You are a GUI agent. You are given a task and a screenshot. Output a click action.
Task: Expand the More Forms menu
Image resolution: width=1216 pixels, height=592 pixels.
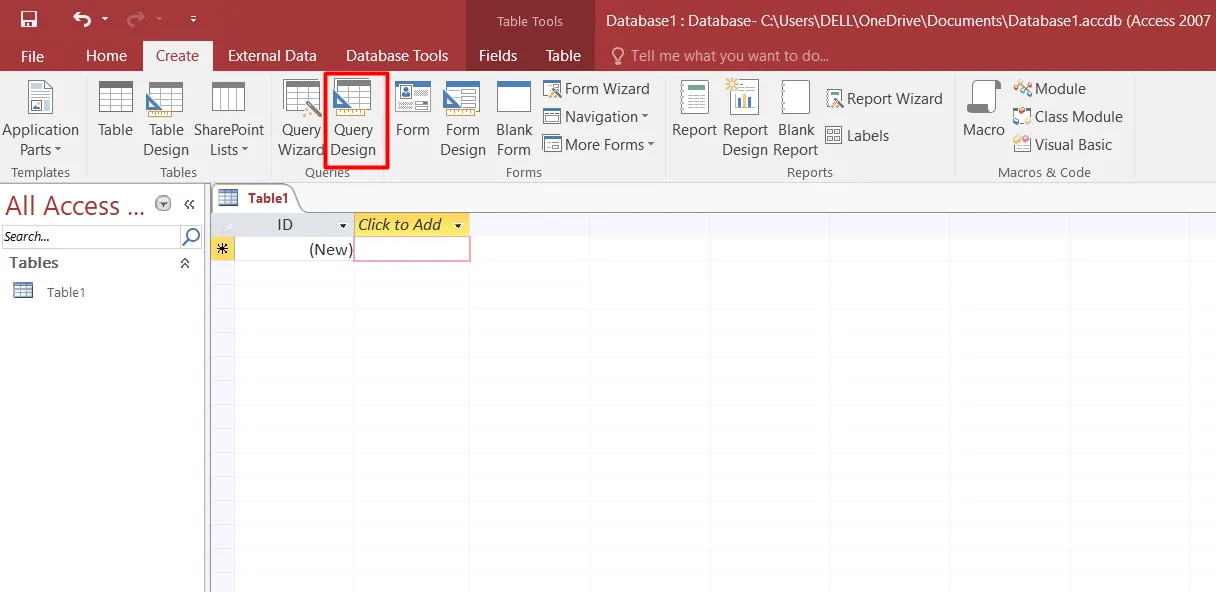[x=598, y=144]
